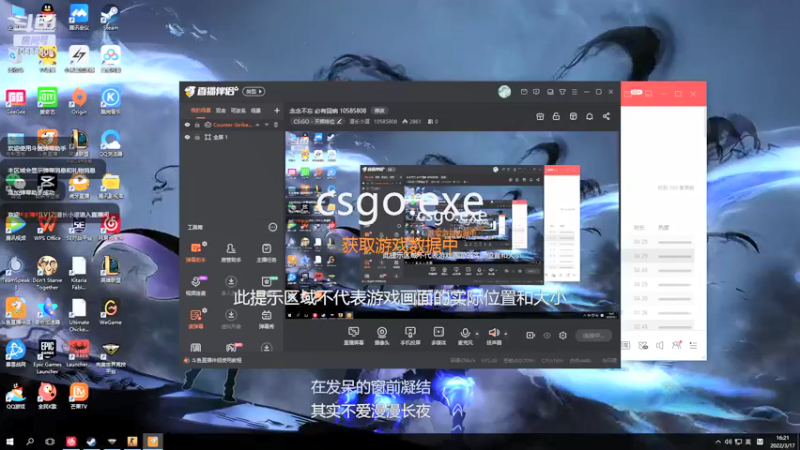Toggle the 扬声器 speaker

click(494, 336)
